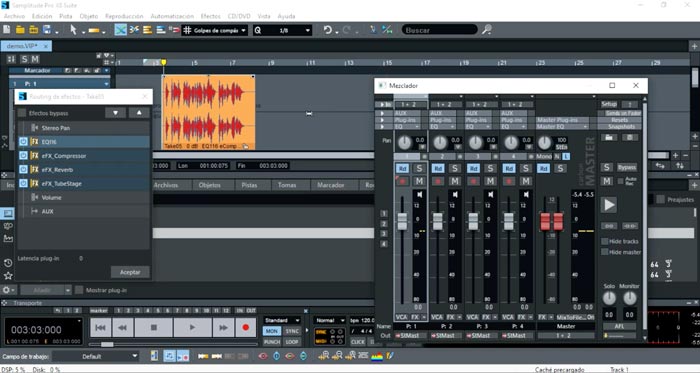
Task: Open the Reproducción menu
Action: pyautogui.click(x=124, y=16)
